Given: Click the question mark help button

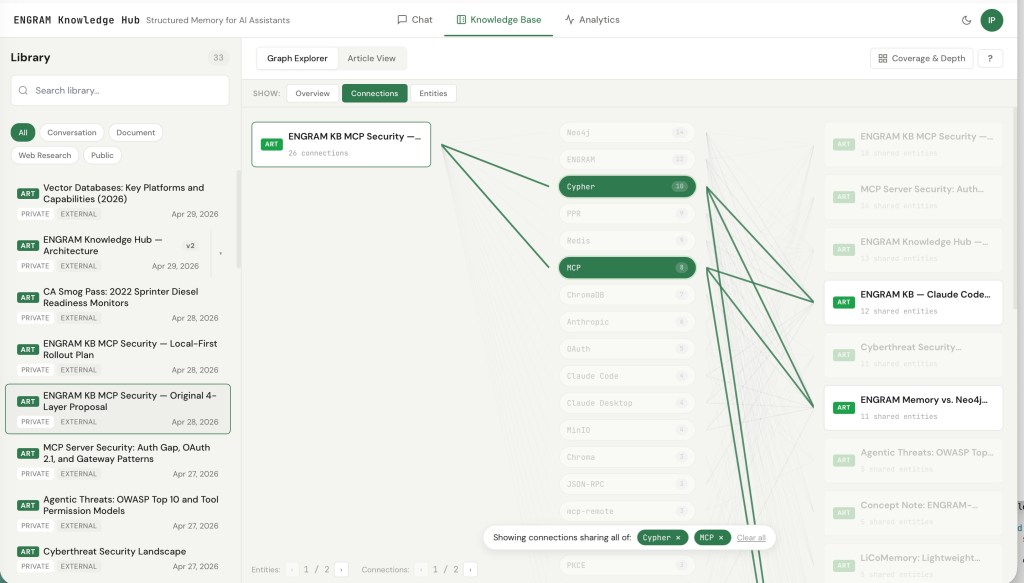Looking at the screenshot, I should tap(990, 58).
